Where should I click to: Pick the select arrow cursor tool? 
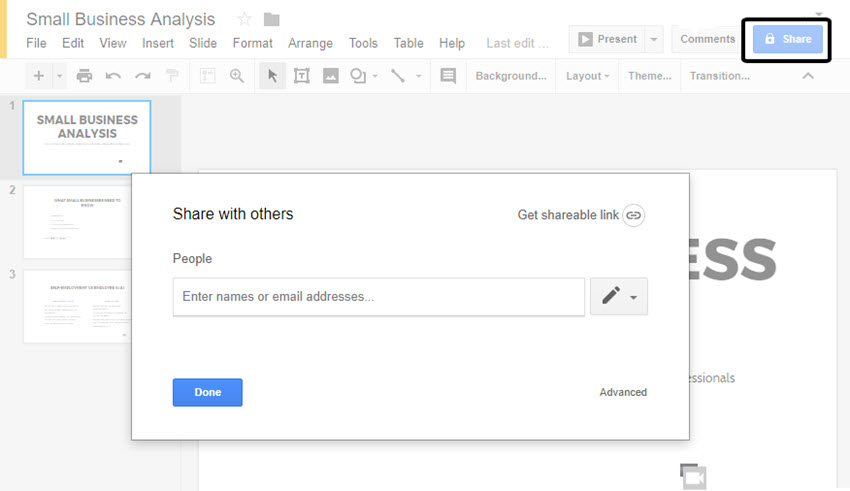pos(272,76)
